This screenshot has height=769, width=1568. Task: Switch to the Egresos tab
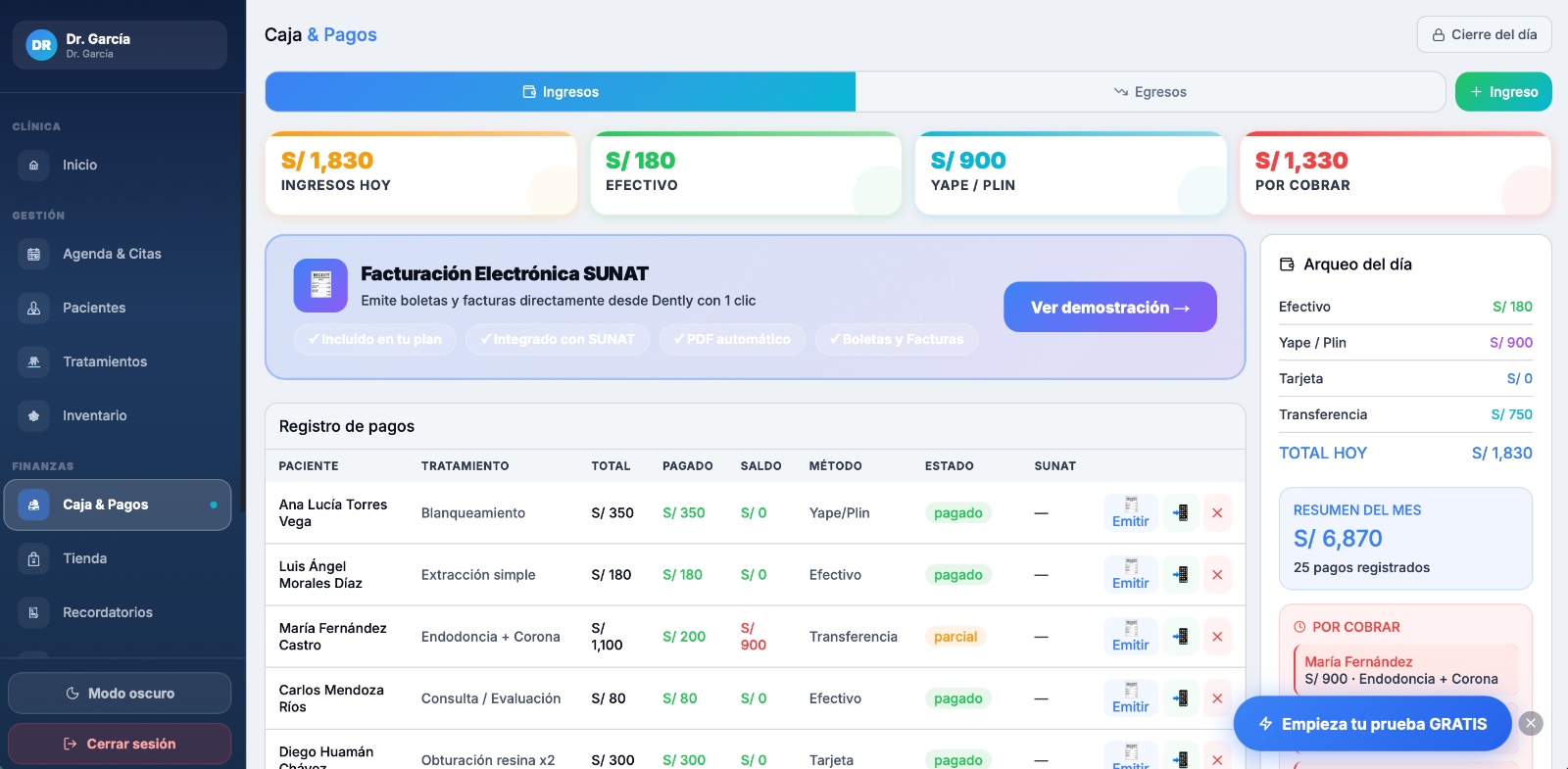1151,92
